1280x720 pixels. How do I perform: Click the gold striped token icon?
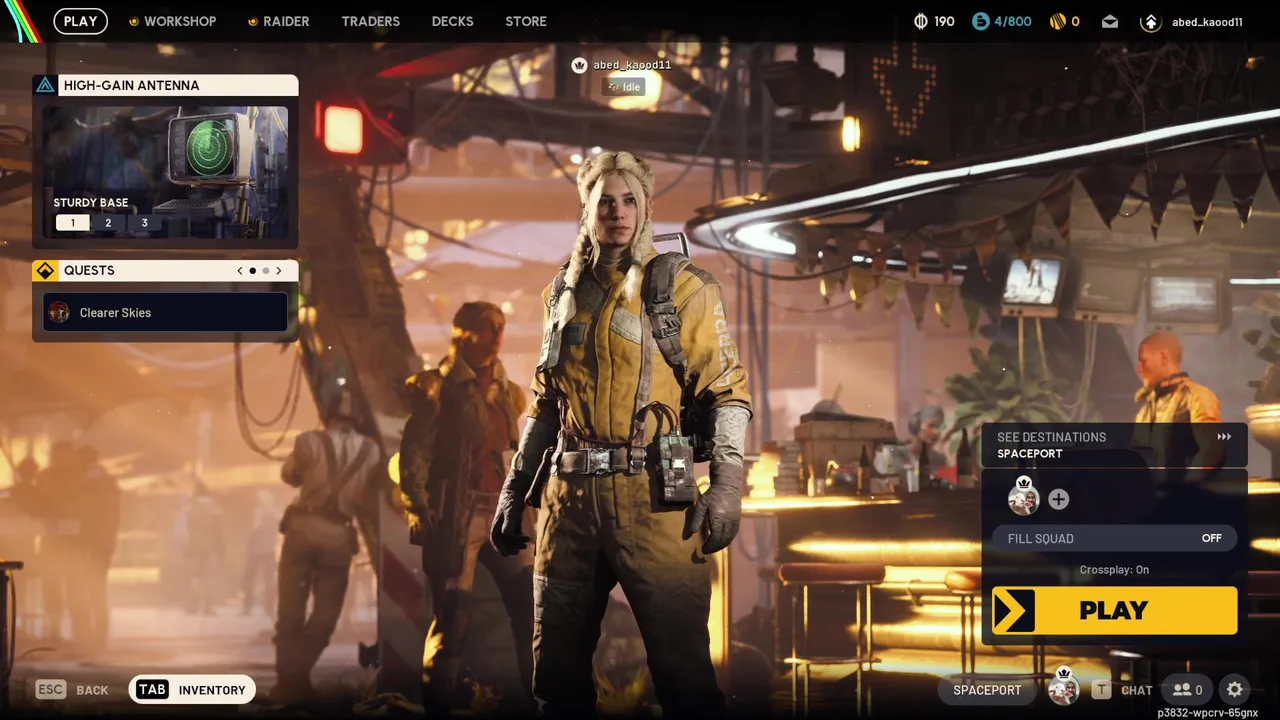pyautogui.click(x=1057, y=21)
